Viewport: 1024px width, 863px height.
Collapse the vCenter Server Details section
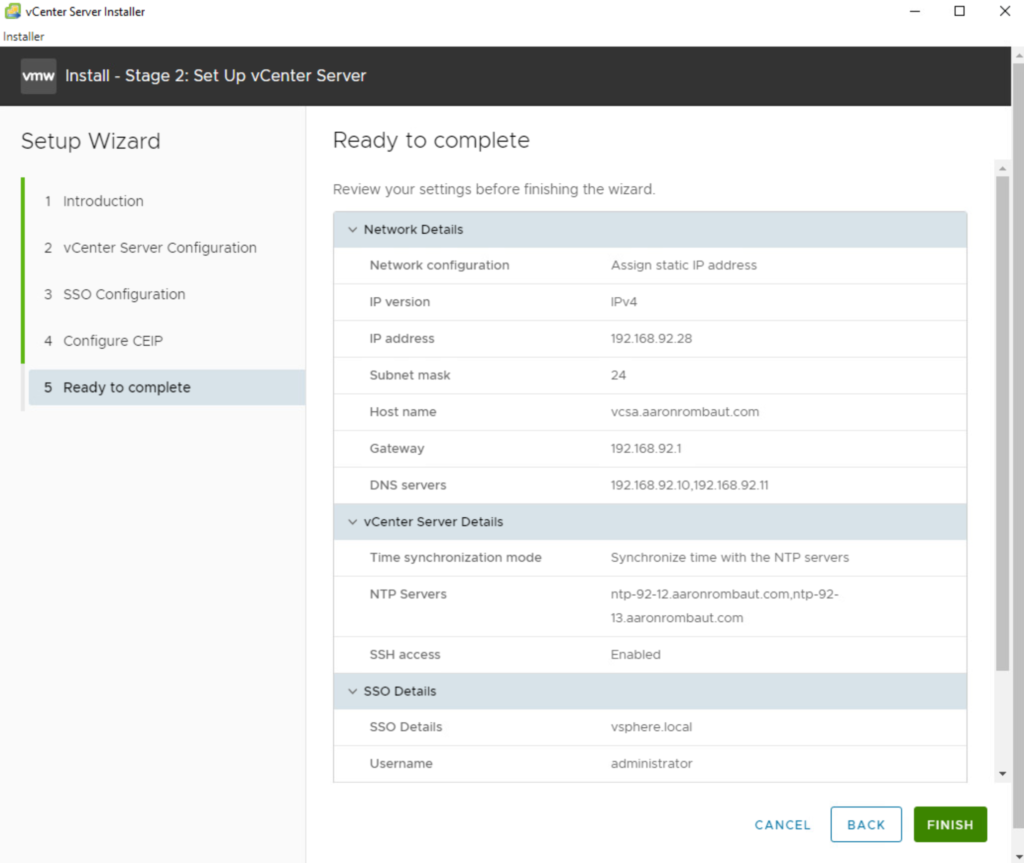coord(352,522)
